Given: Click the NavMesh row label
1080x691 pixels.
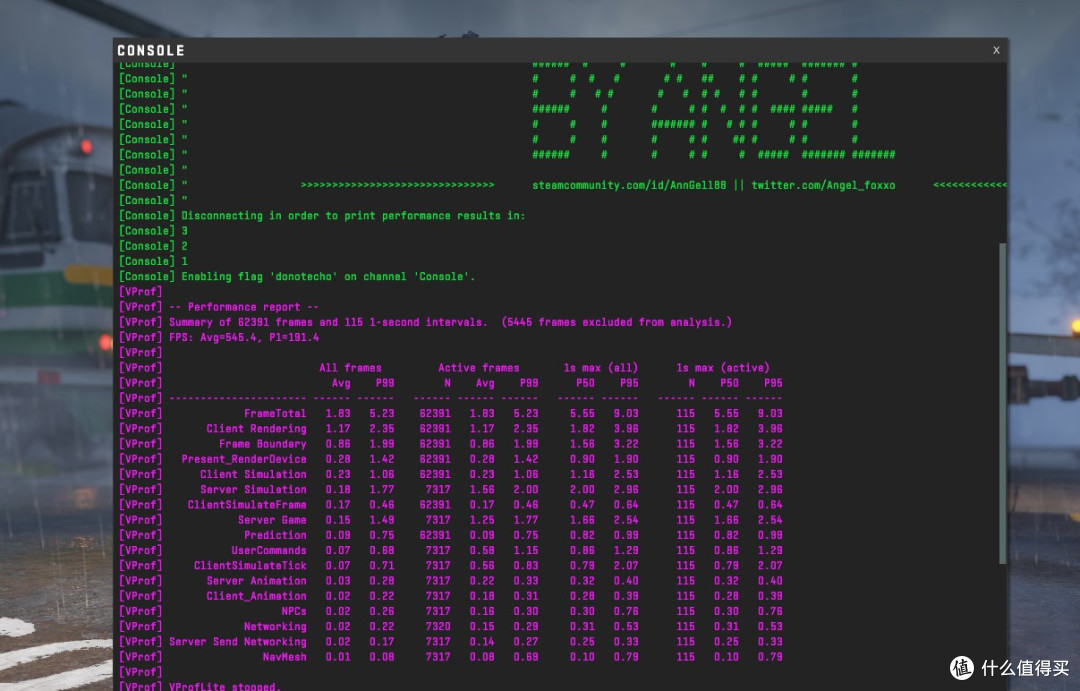Looking at the screenshot, I should pyautogui.click(x=284, y=657).
